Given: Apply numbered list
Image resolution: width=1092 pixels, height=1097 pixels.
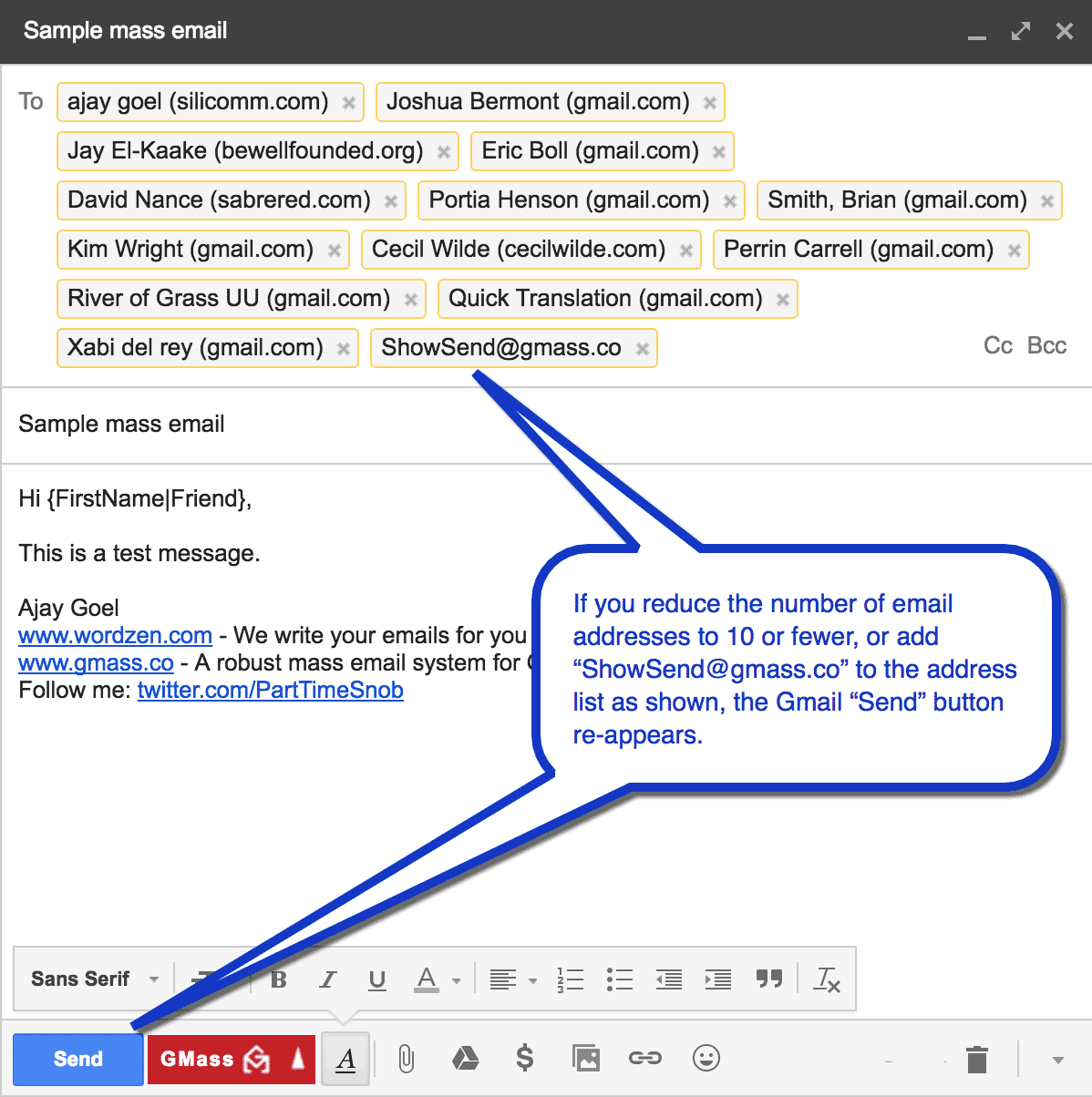Looking at the screenshot, I should [571, 979].
